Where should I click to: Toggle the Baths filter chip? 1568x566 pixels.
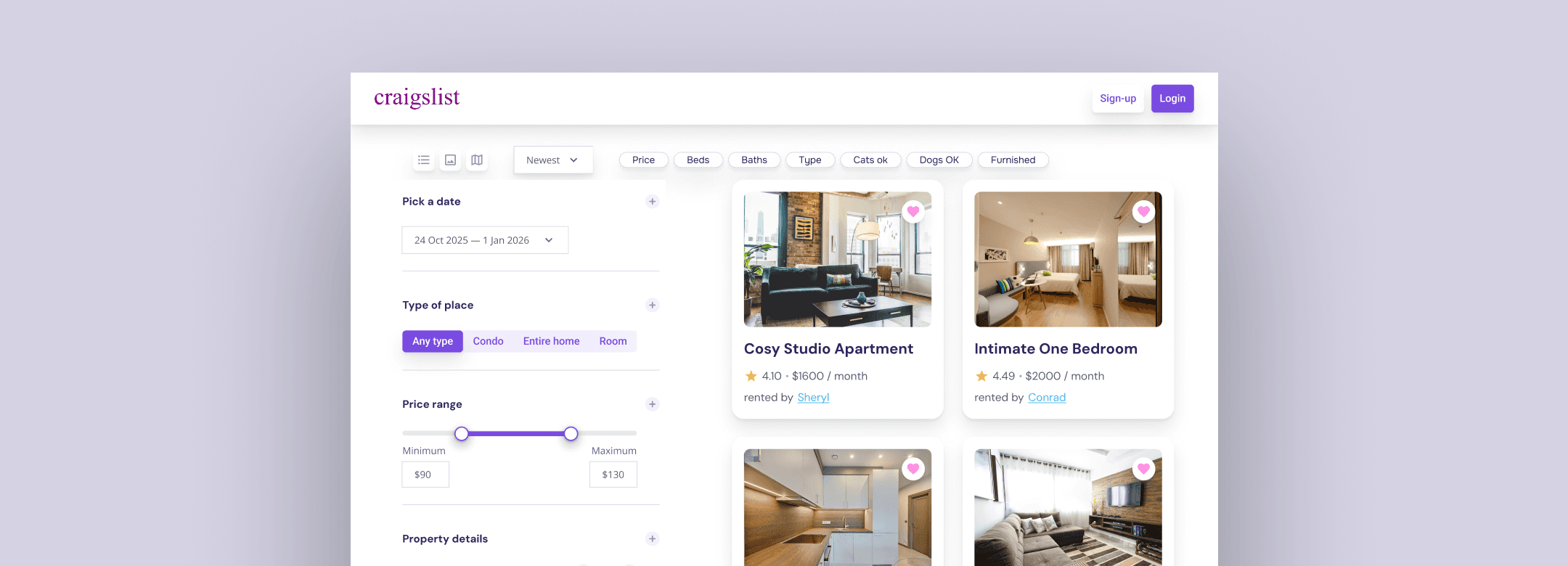(x=754, y=160)
